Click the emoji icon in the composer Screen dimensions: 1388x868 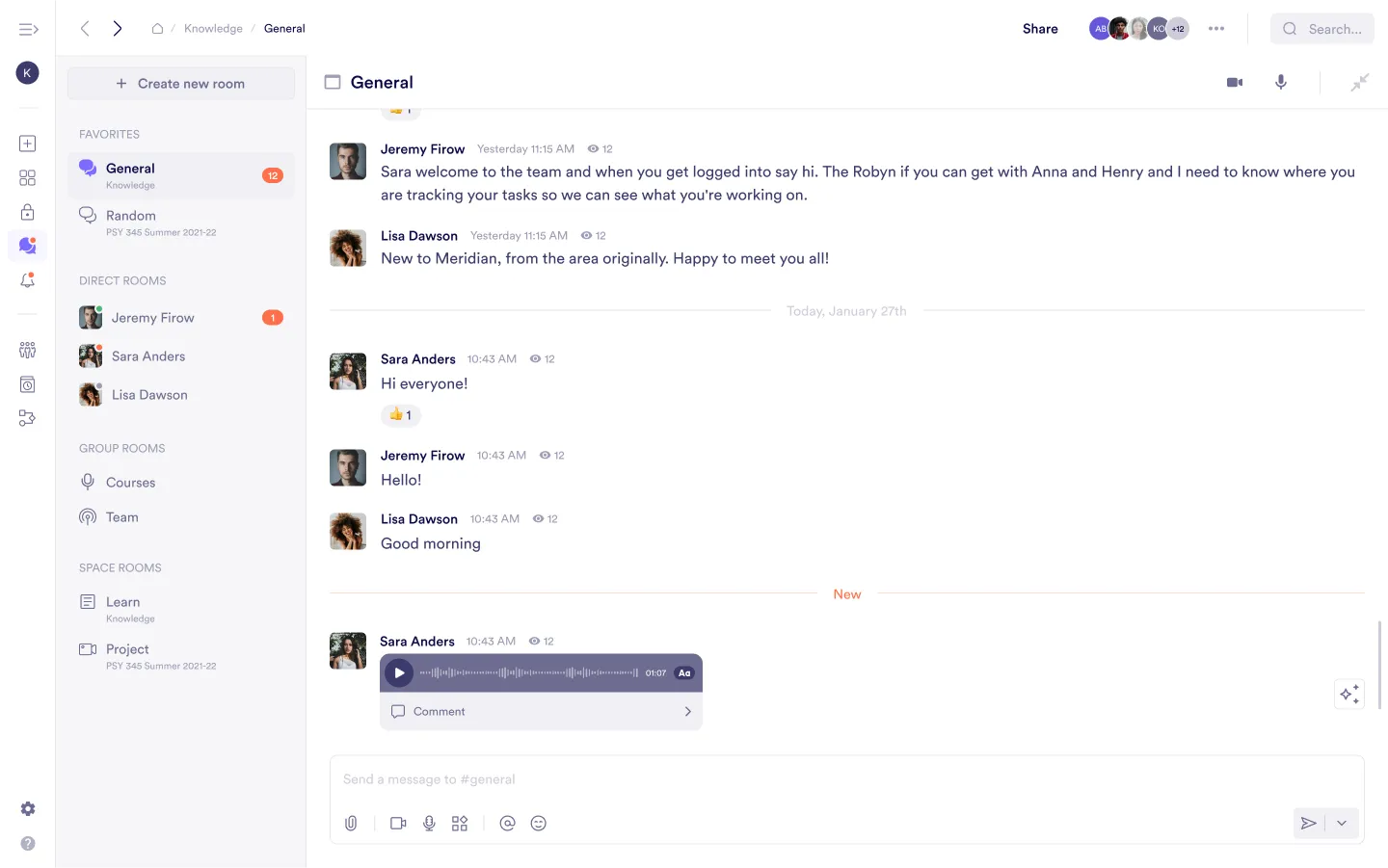539,823
